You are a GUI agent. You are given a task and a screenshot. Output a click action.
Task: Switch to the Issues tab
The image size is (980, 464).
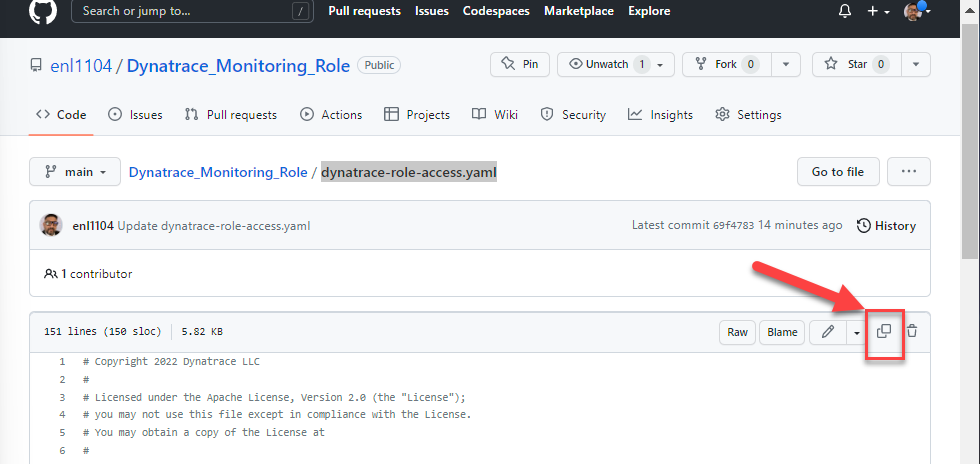(x=135, y=115)
